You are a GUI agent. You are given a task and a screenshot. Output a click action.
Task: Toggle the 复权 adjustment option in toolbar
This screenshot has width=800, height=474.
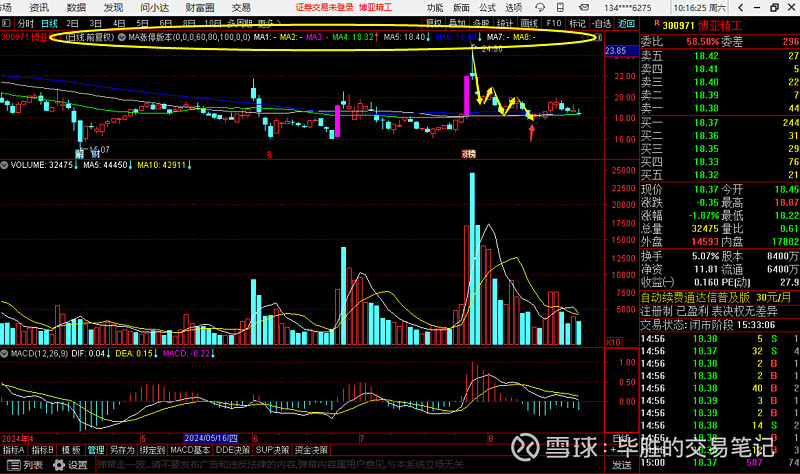point(432,23)
